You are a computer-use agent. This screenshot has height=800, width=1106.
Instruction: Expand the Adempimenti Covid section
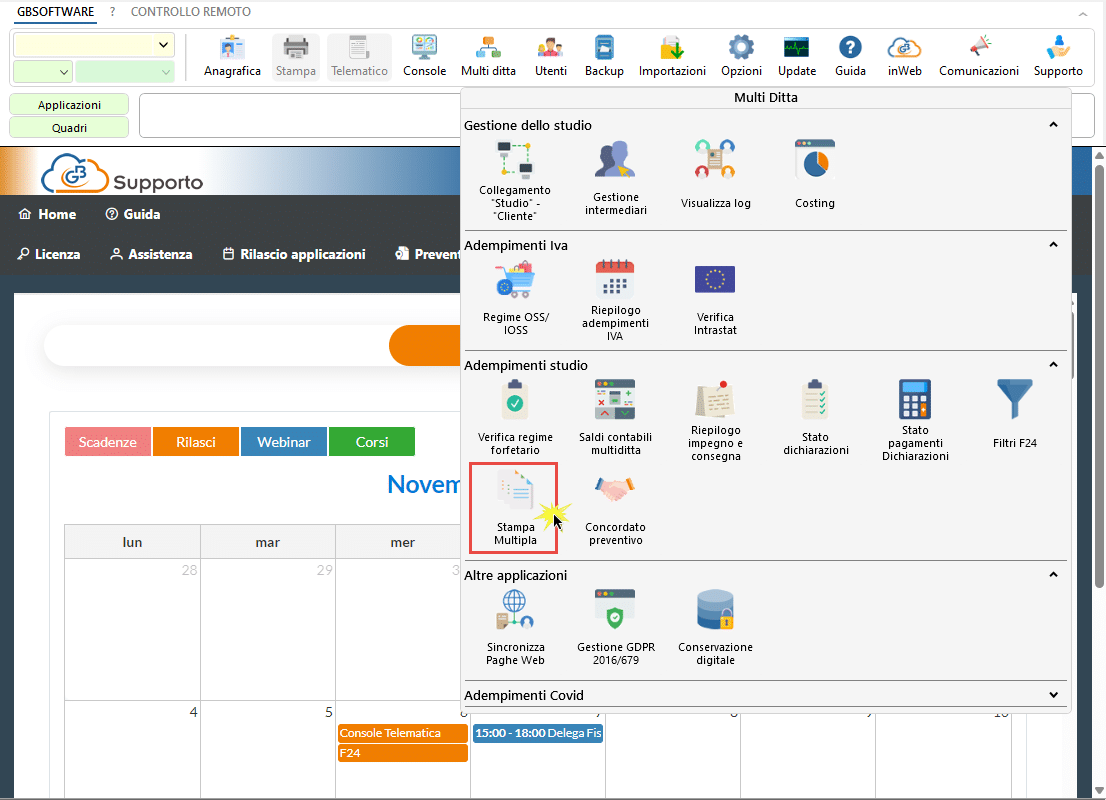coord(1053,695)
